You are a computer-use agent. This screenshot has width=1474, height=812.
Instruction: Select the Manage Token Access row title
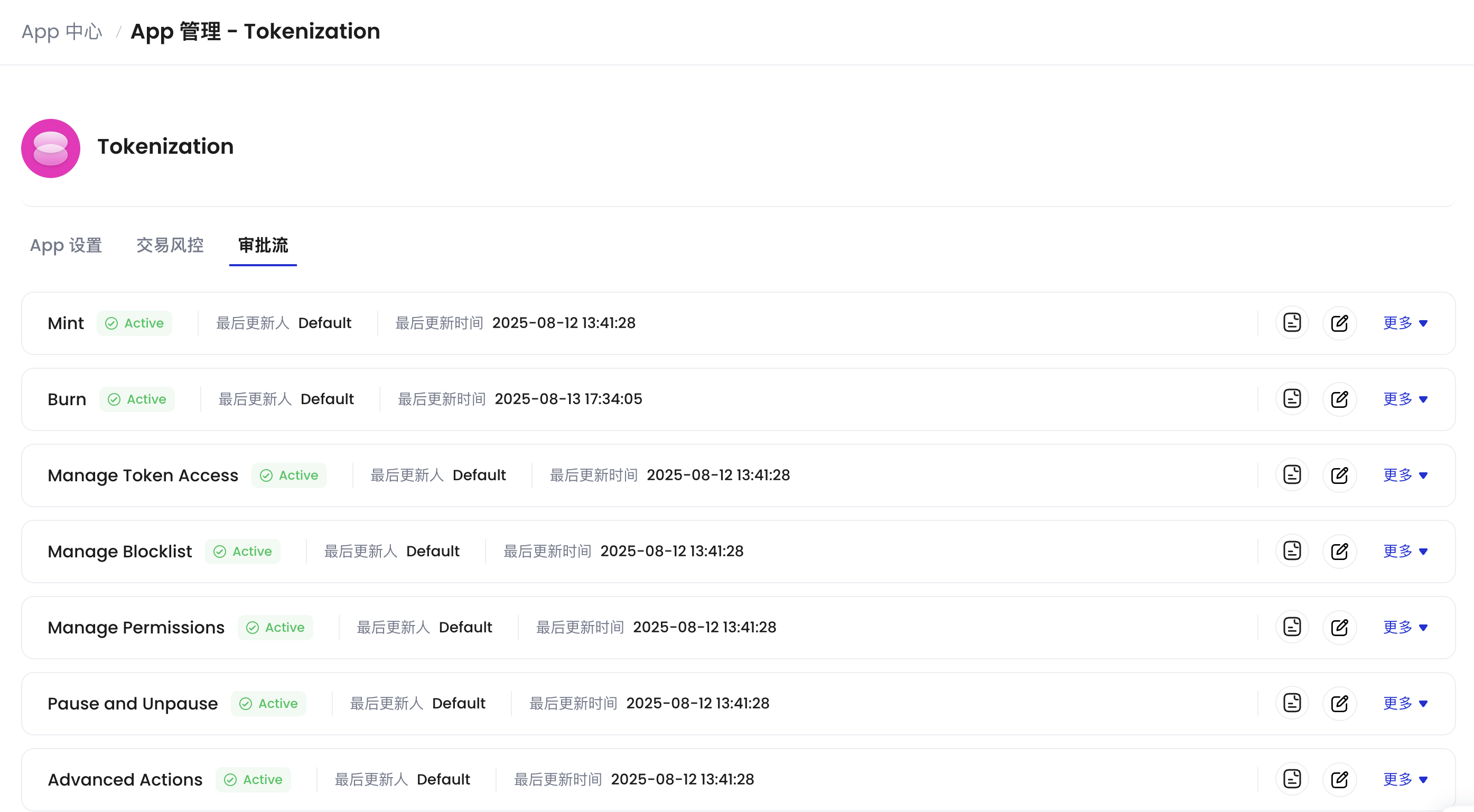143,475
